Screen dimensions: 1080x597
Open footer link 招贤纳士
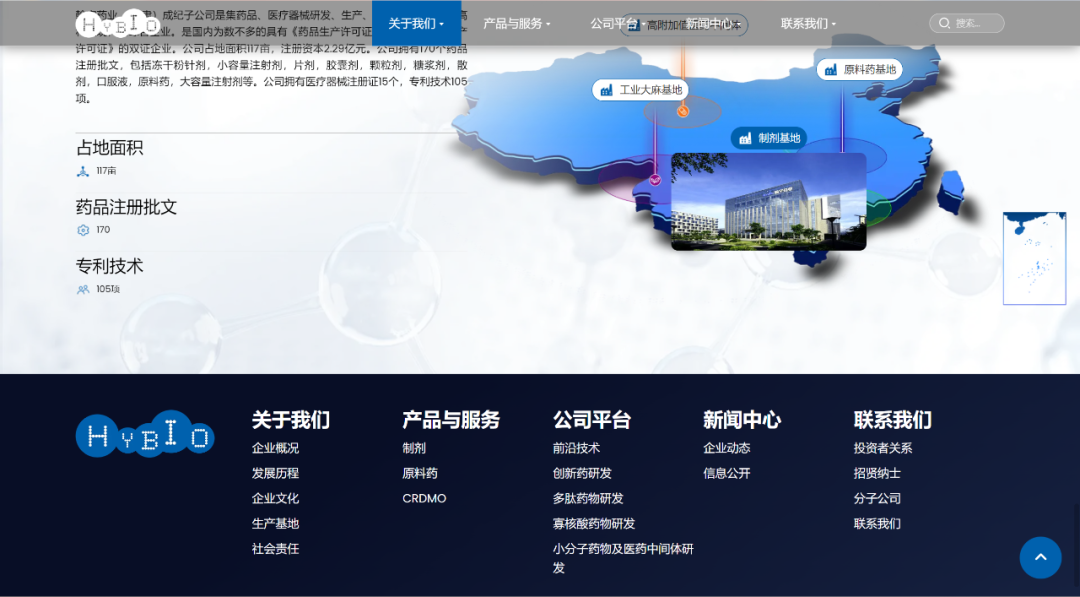click(877, 474)
